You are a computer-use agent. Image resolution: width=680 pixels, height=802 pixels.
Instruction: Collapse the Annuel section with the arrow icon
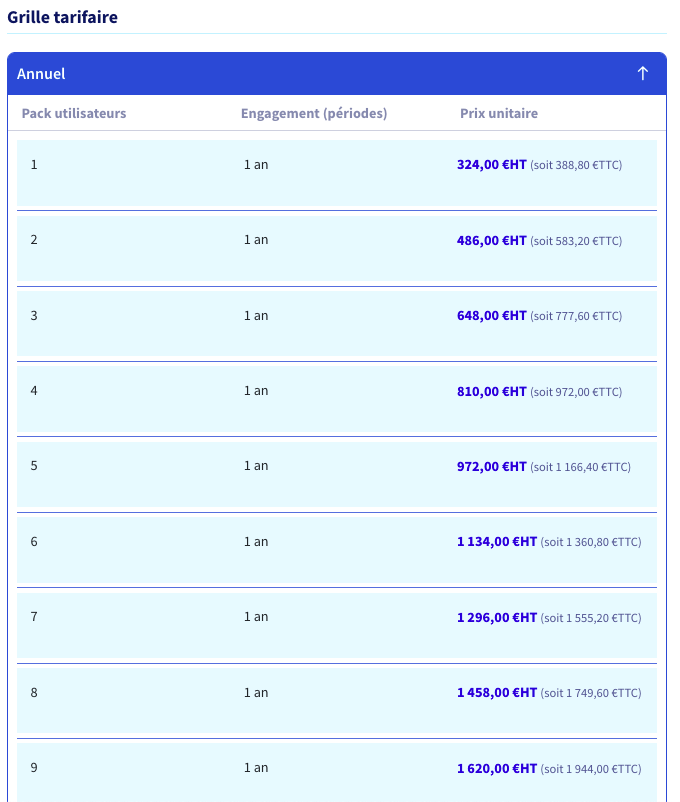coord(643,74)
